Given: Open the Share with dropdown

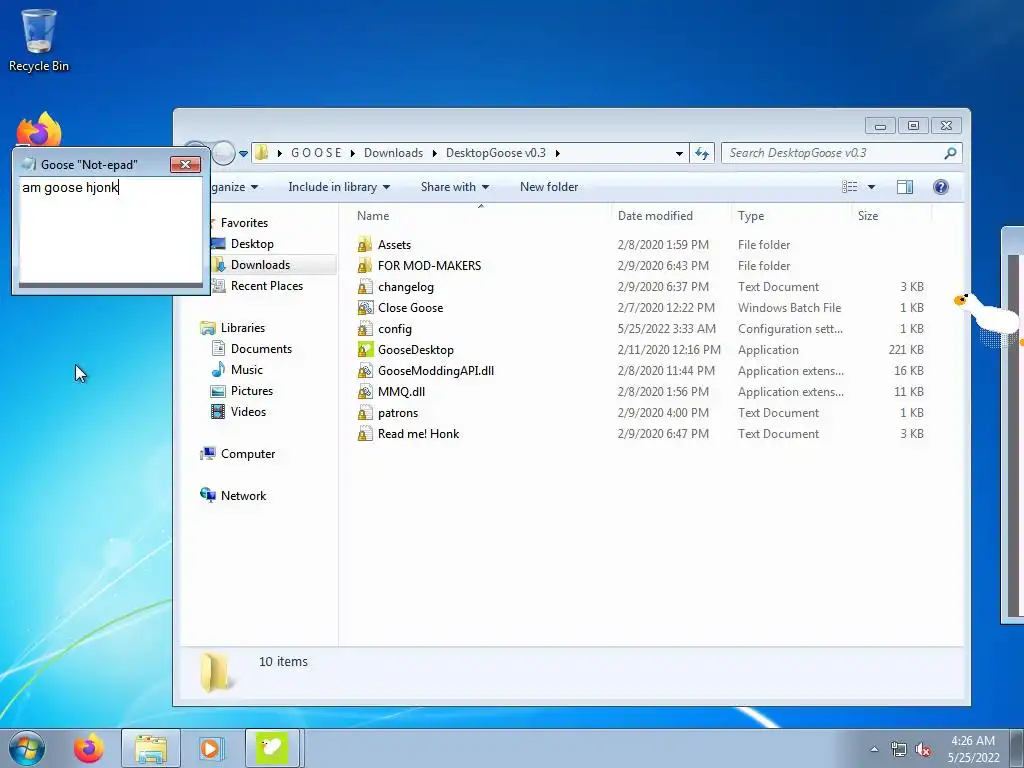Looking at the screenshot, I should point(455,187).
